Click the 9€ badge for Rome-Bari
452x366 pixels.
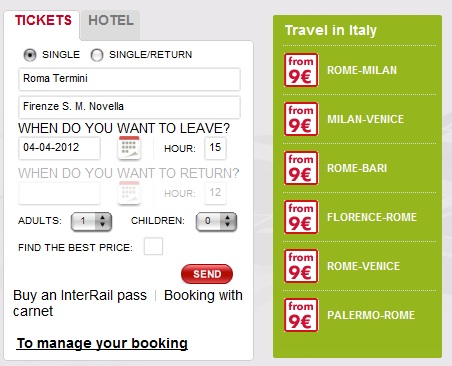point(301,168)
